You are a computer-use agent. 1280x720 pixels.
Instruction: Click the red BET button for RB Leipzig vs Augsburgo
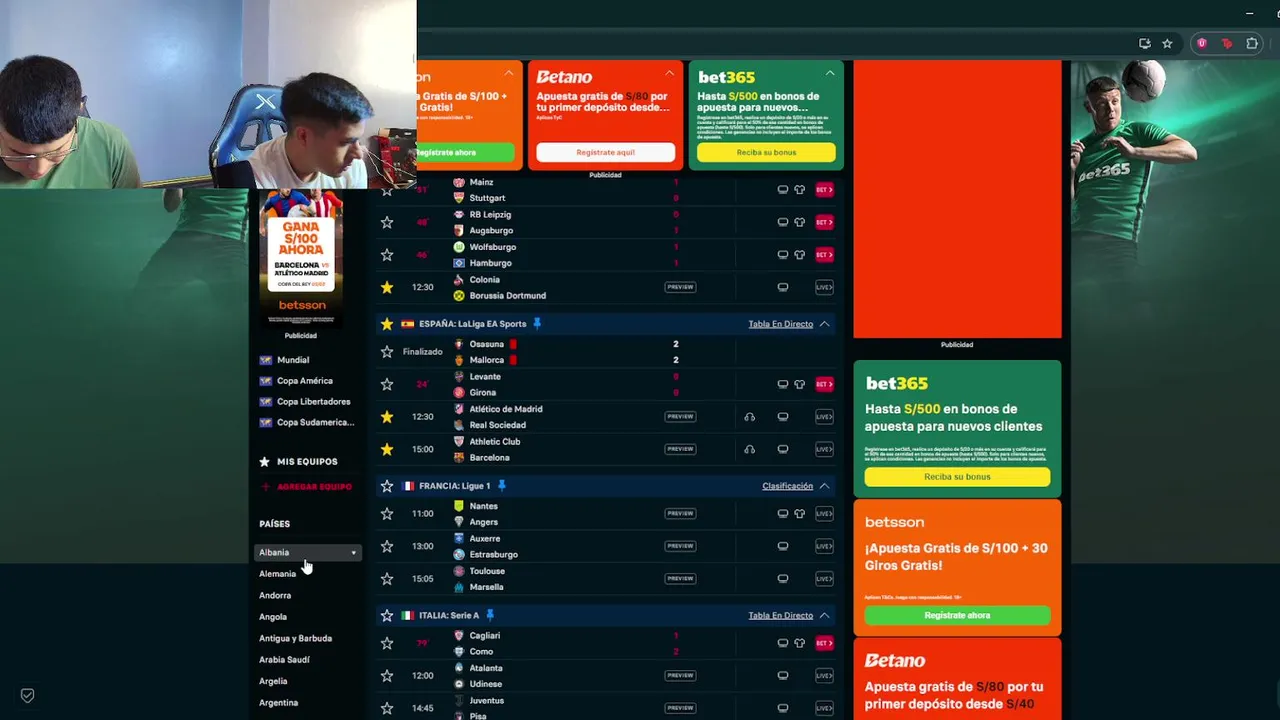(824, 222)
